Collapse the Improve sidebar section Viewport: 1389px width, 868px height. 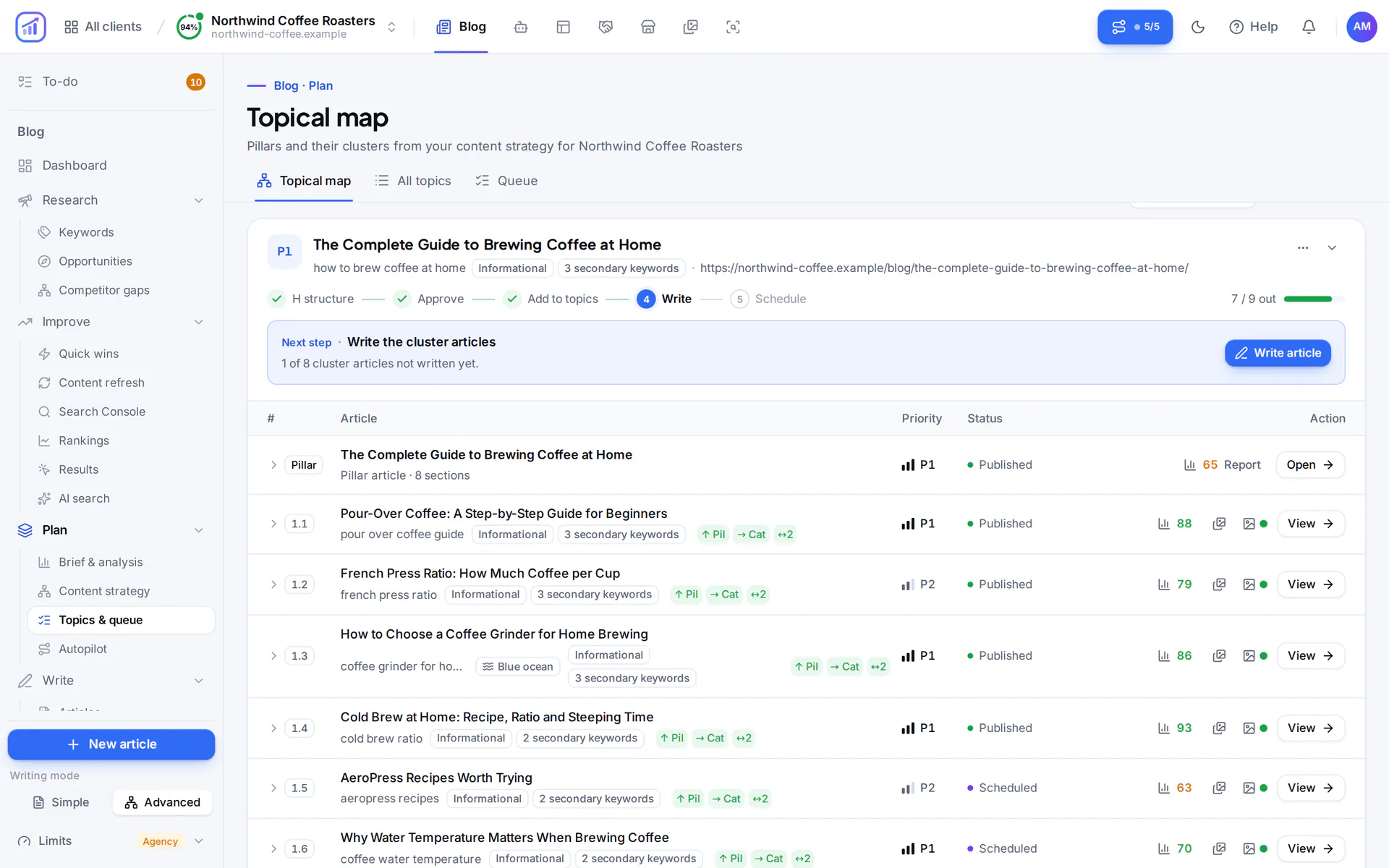coord(199,322)
